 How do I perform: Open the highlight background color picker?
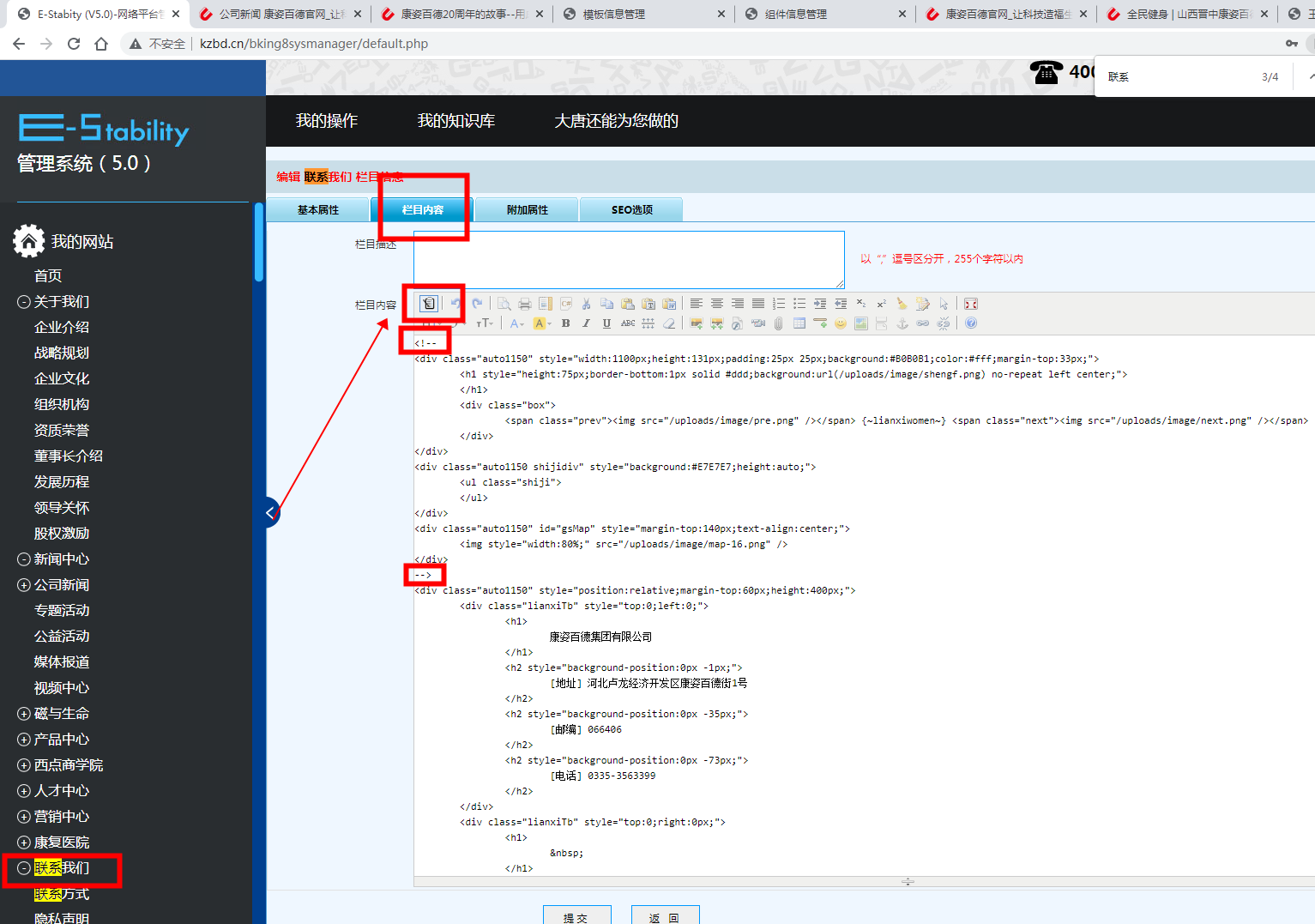(540, 323)
